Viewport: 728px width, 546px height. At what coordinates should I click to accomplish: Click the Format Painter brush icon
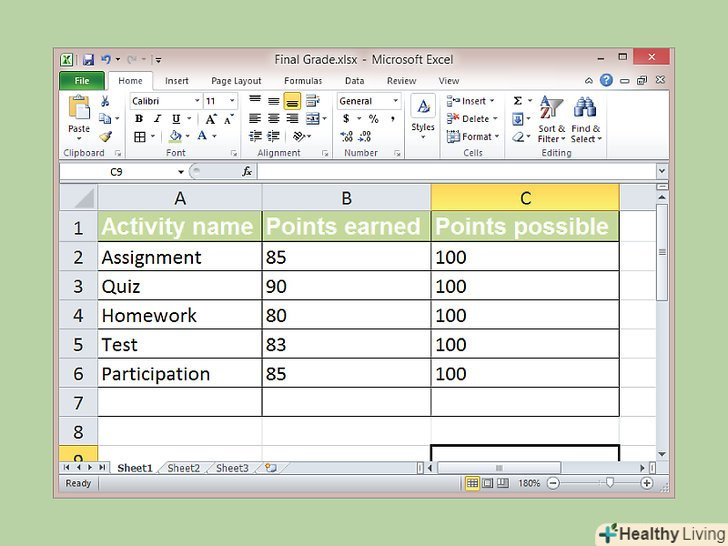tap(105, 136)
